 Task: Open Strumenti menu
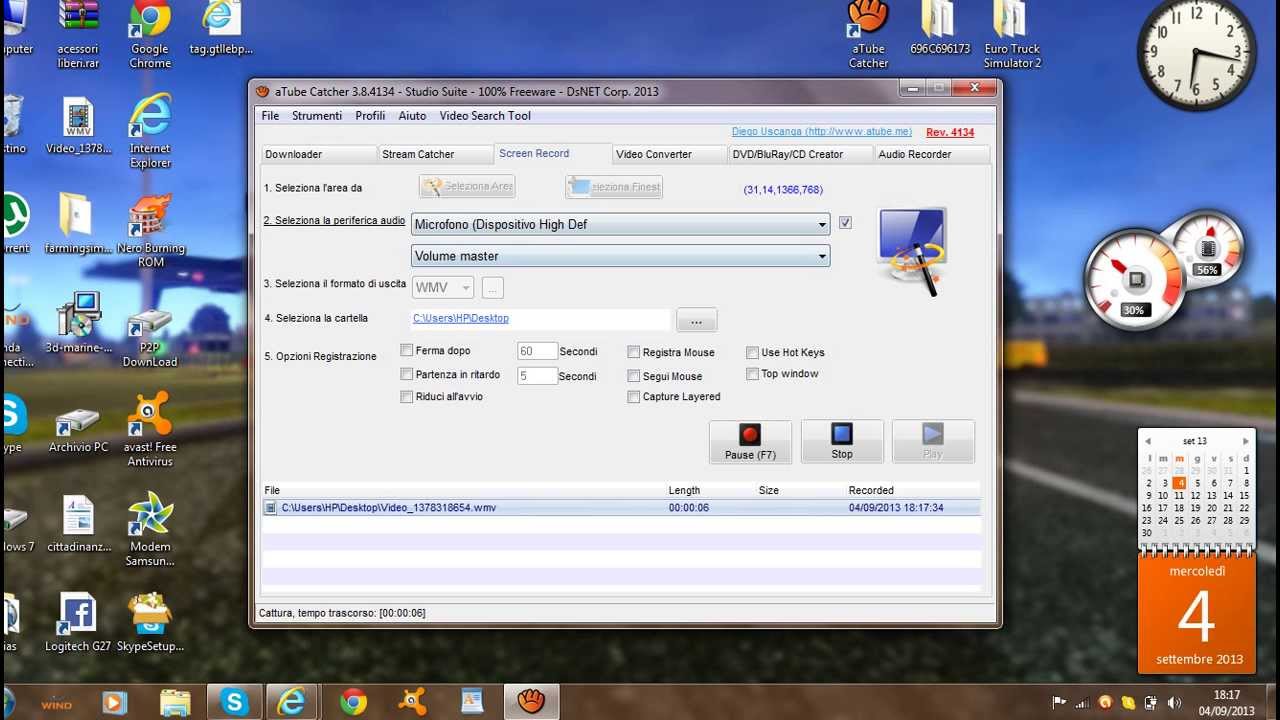point(317,116)
